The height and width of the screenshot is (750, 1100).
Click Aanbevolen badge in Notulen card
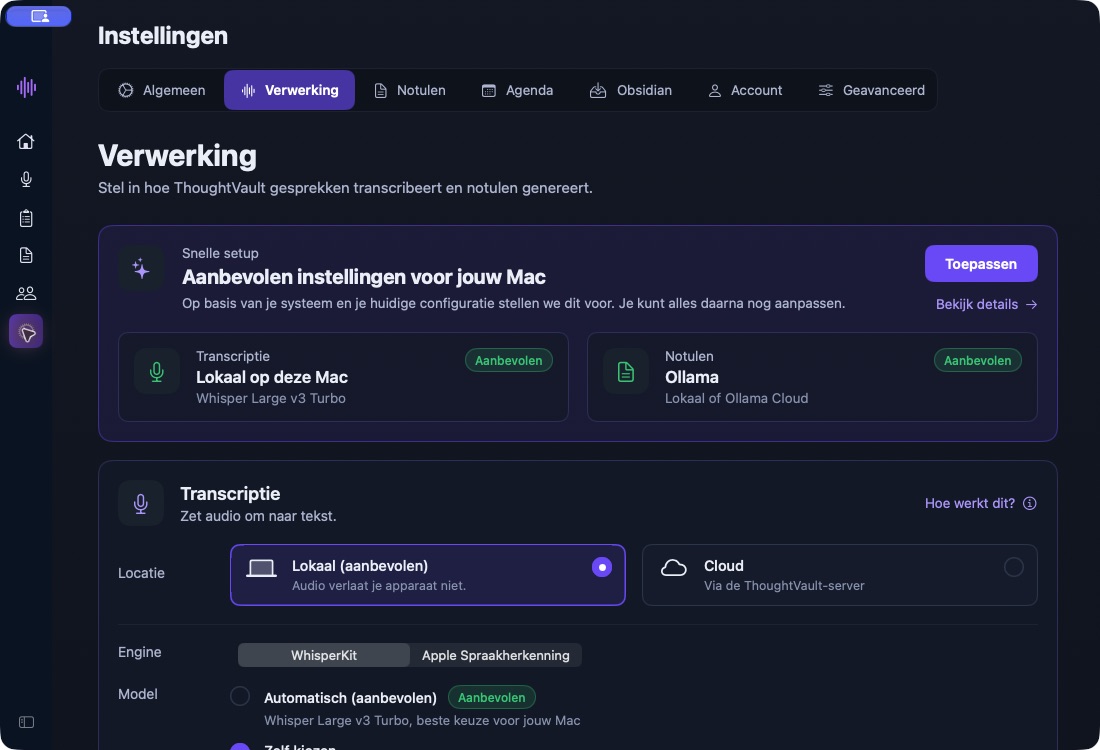tap(977, 361)
